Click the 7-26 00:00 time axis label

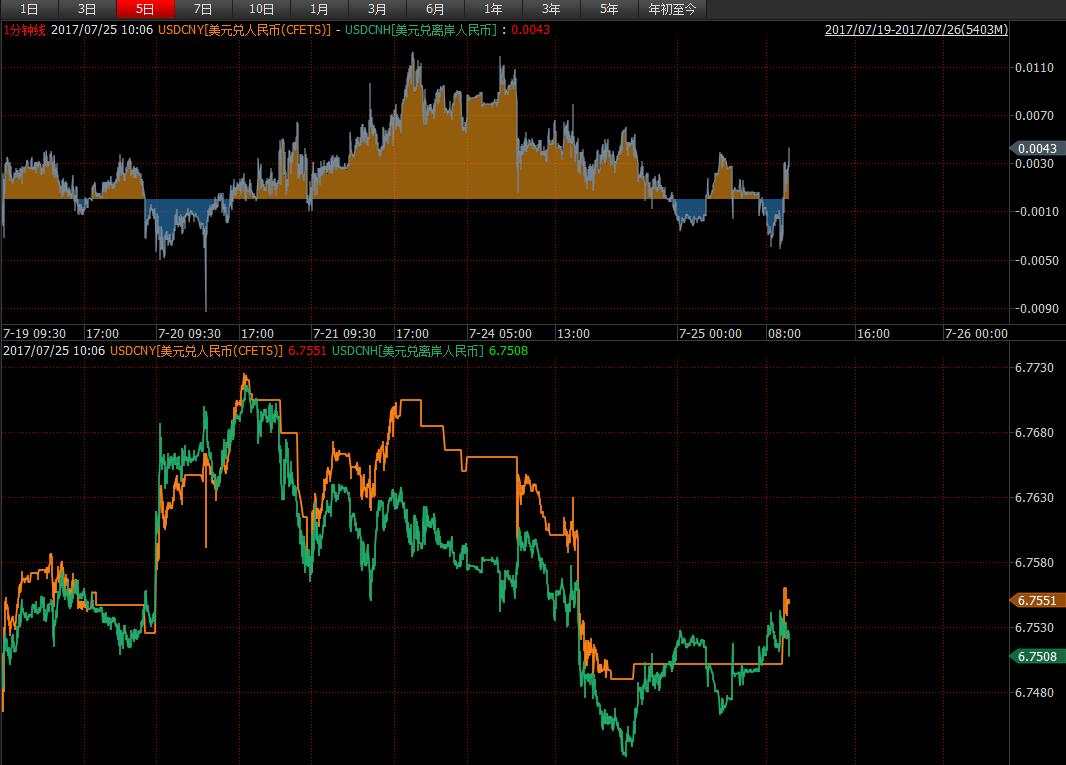tap(976, 334)
